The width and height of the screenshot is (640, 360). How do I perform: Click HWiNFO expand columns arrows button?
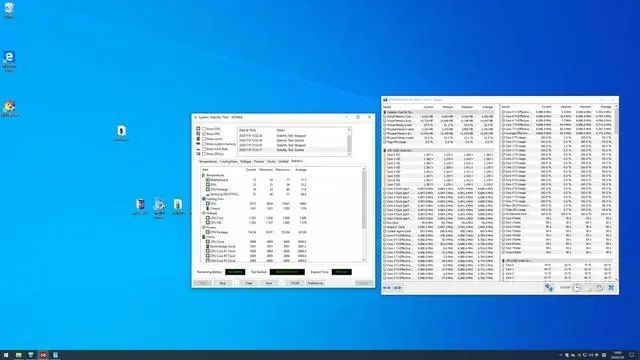tap(387, 288)
